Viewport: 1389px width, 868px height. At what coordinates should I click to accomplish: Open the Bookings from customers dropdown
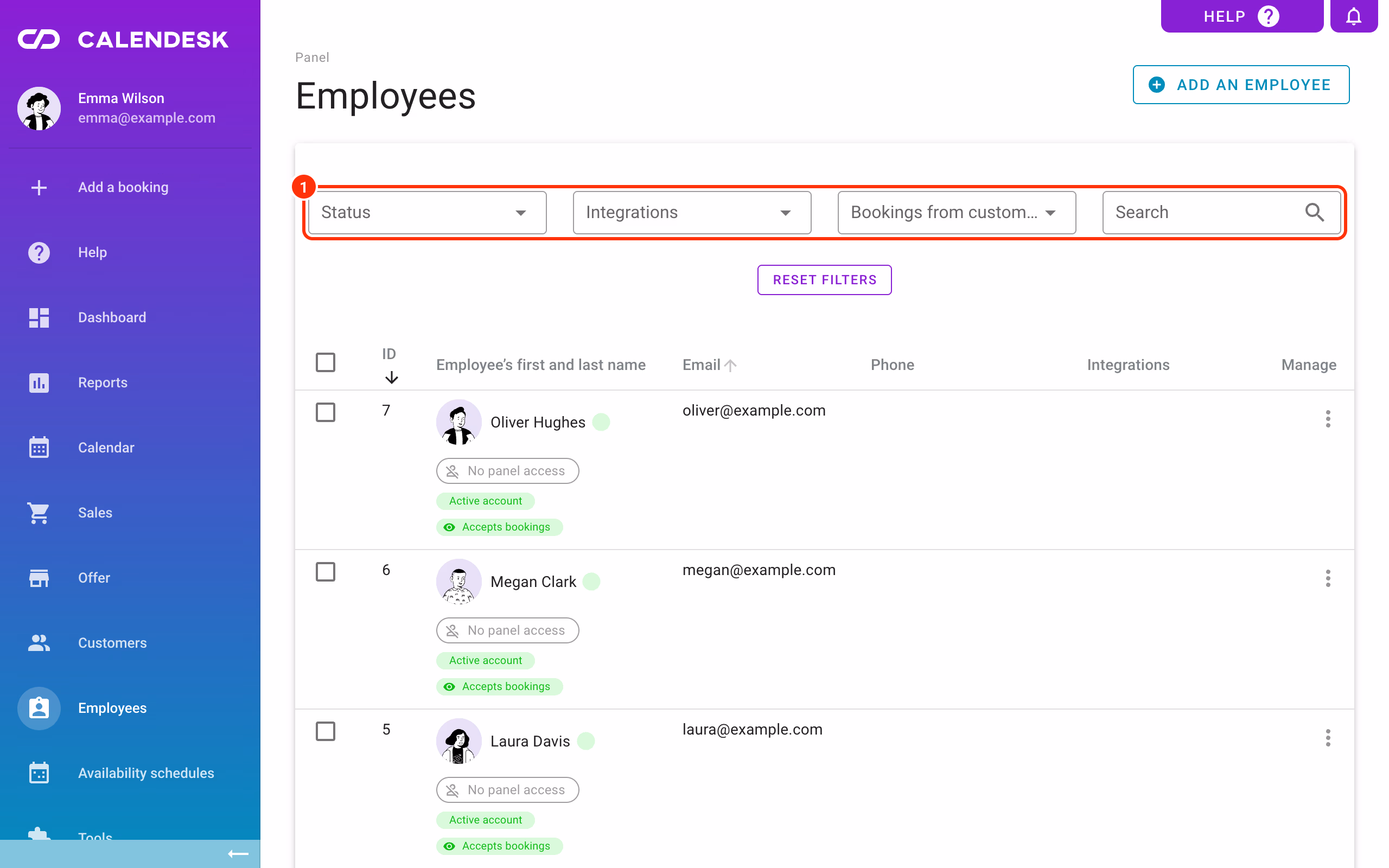coord(956,213)
